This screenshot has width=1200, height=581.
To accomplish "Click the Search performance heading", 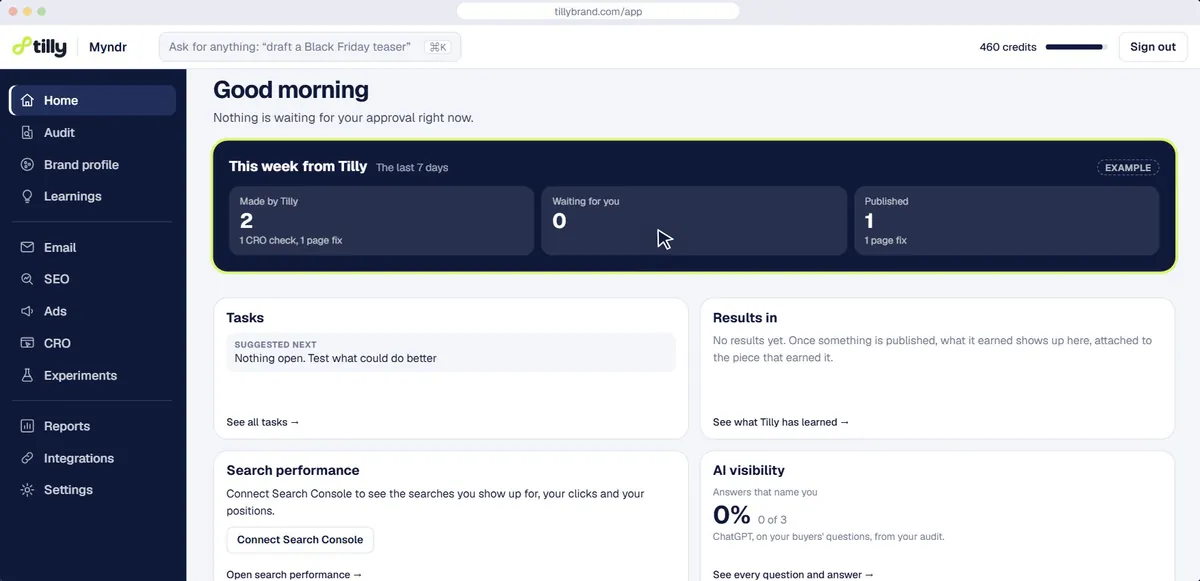I will 293,470.
